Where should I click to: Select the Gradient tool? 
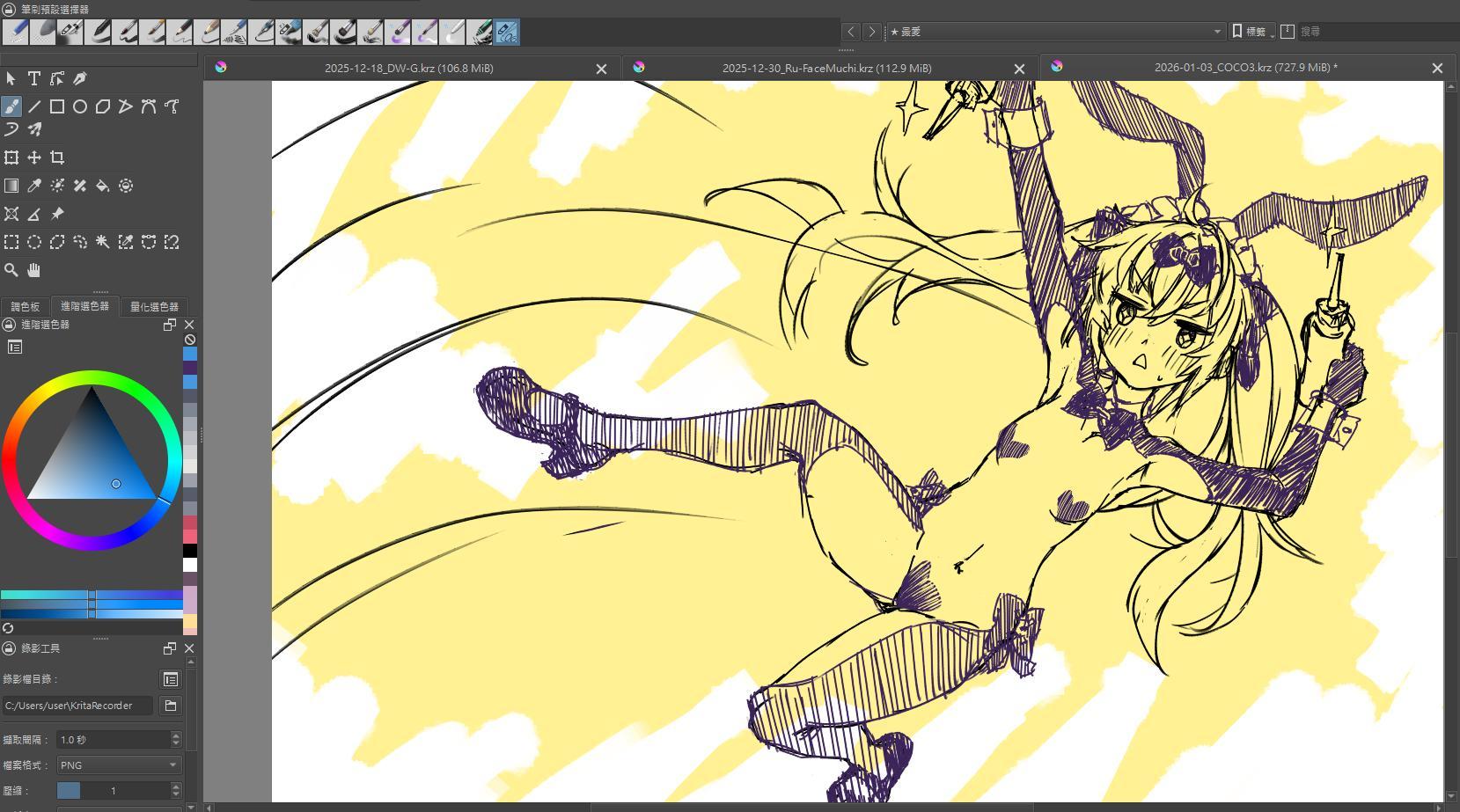point(11,186)
